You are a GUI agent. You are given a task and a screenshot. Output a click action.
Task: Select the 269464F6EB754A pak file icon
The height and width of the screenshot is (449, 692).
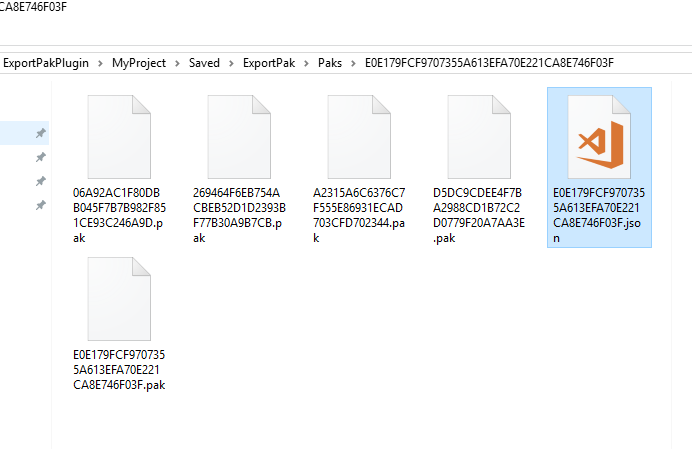[x=239, y=137]
